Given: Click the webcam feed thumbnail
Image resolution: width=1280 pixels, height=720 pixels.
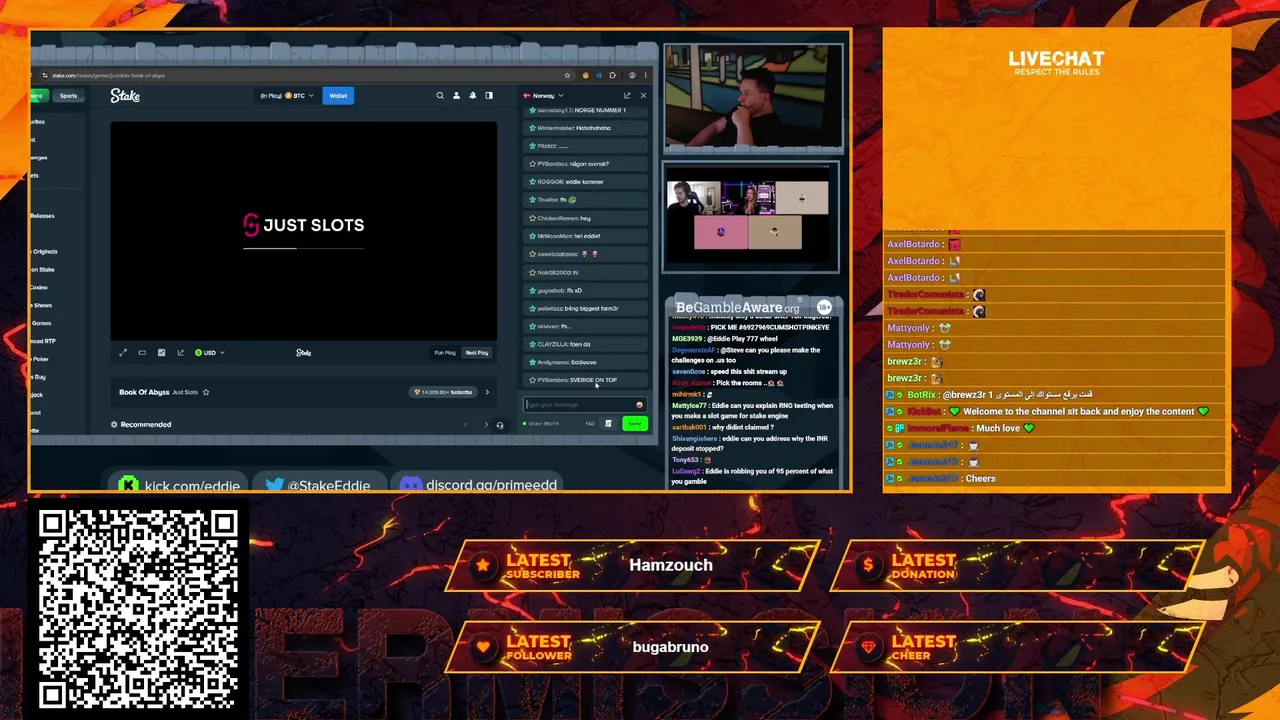Looking at the screenshot, I should point(752,98).
